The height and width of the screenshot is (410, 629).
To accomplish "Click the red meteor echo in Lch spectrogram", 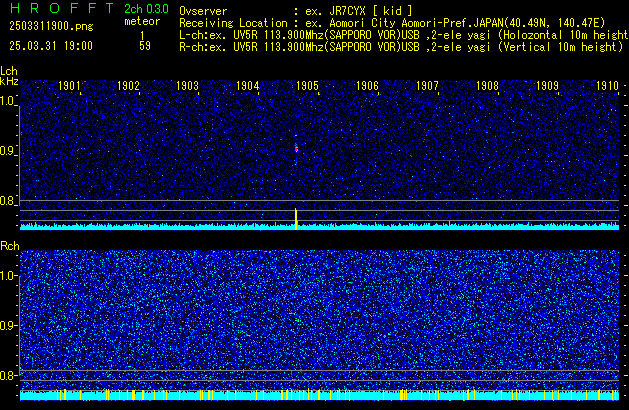I will pos(296,150).
